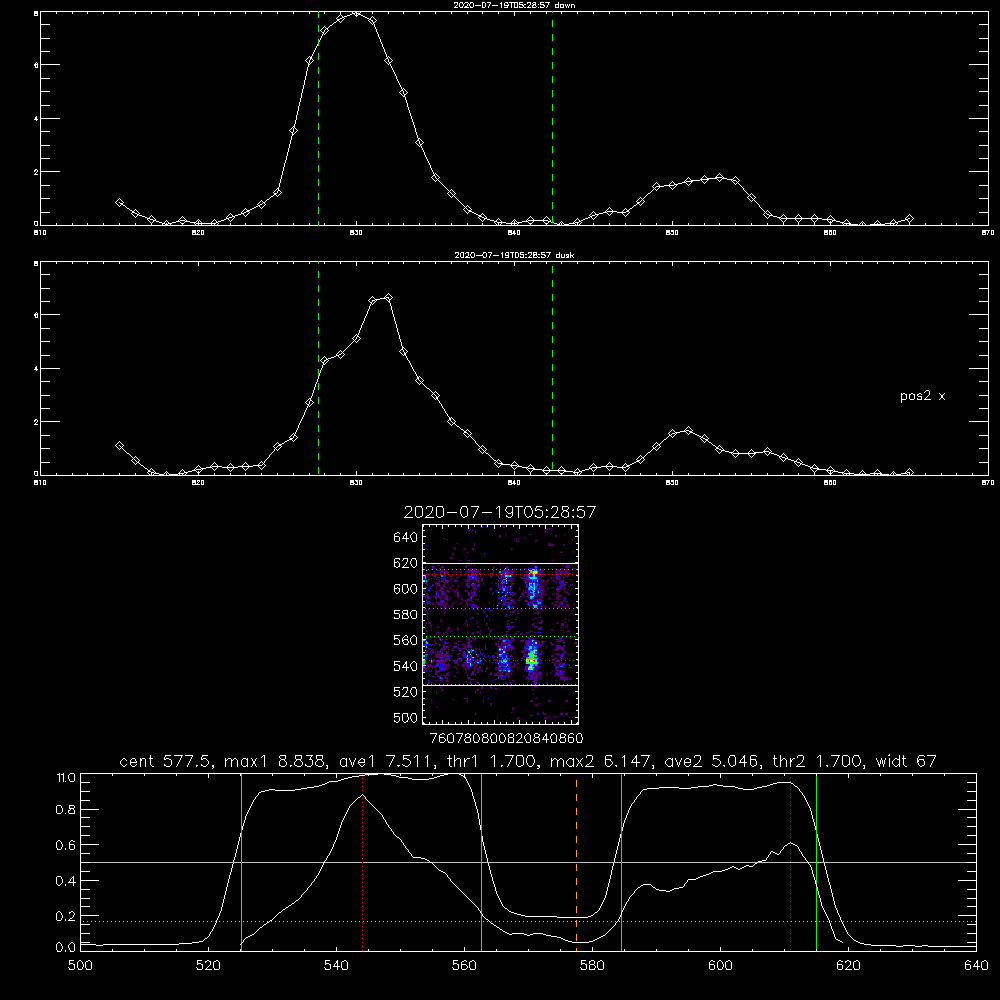The image size is (1000, 1000).
Task: Select green boundary line near 563
Action: tap(482, 861)
